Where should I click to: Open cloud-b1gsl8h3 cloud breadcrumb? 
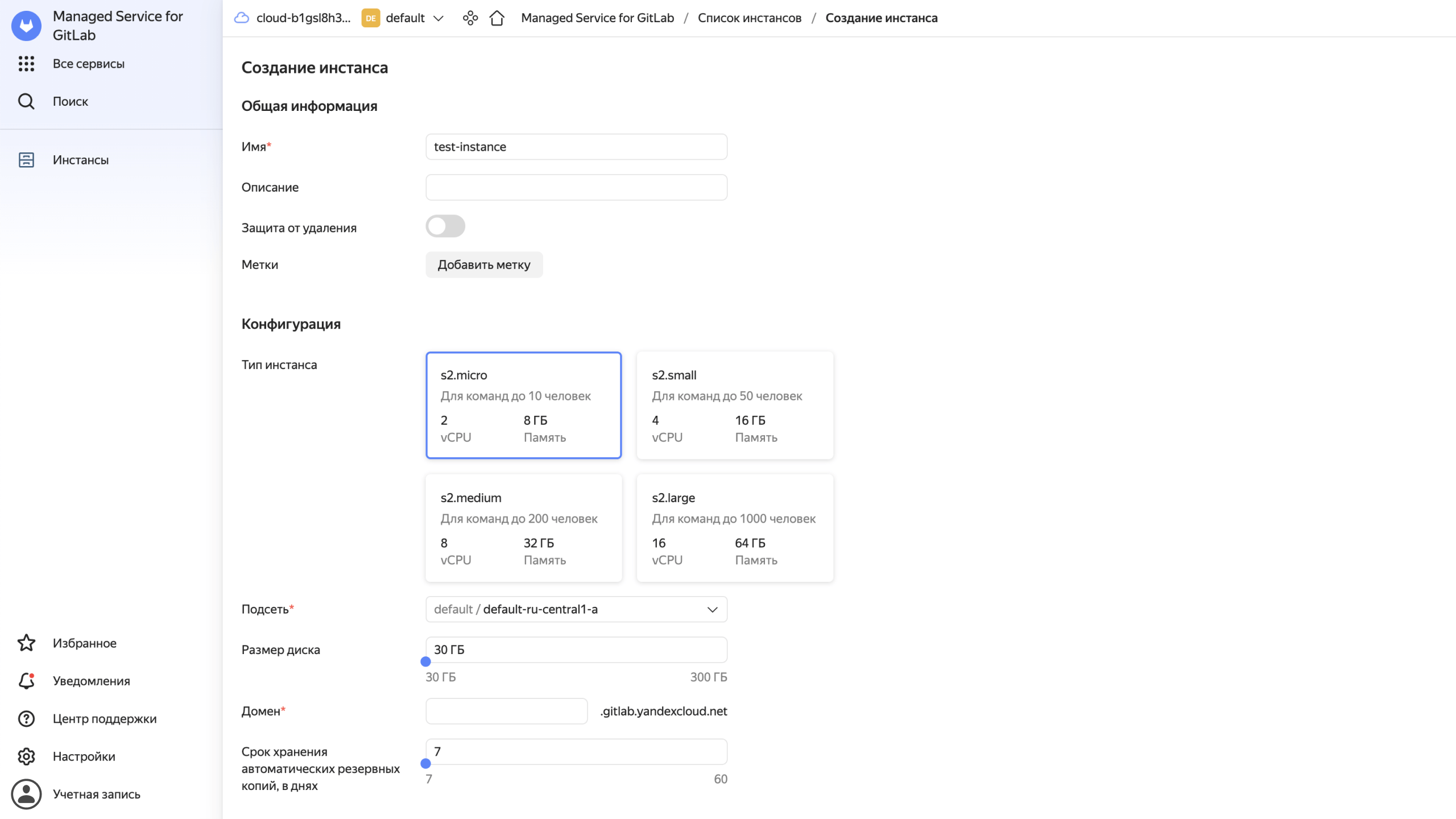click(303, 18)
